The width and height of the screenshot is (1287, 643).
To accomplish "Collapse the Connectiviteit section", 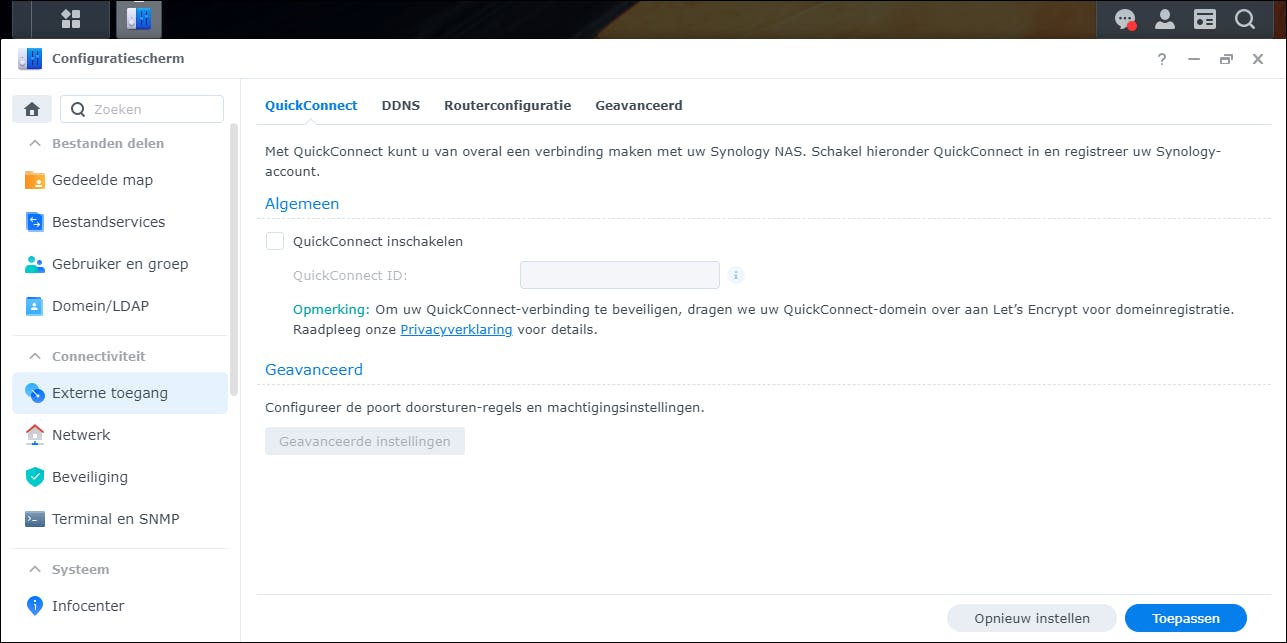I will tap(35, 356).
